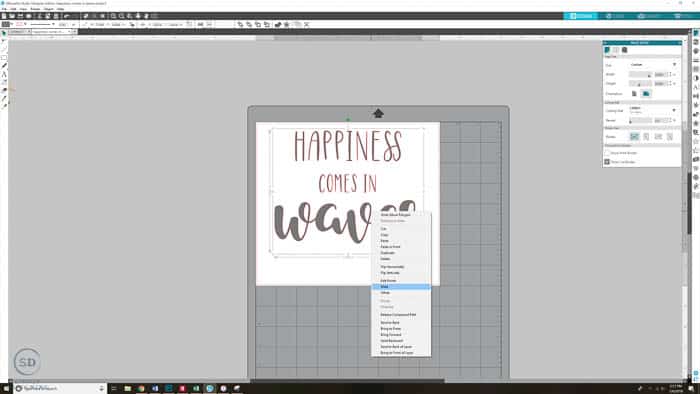Select Edit Points from the context menu

coord(401,281)
